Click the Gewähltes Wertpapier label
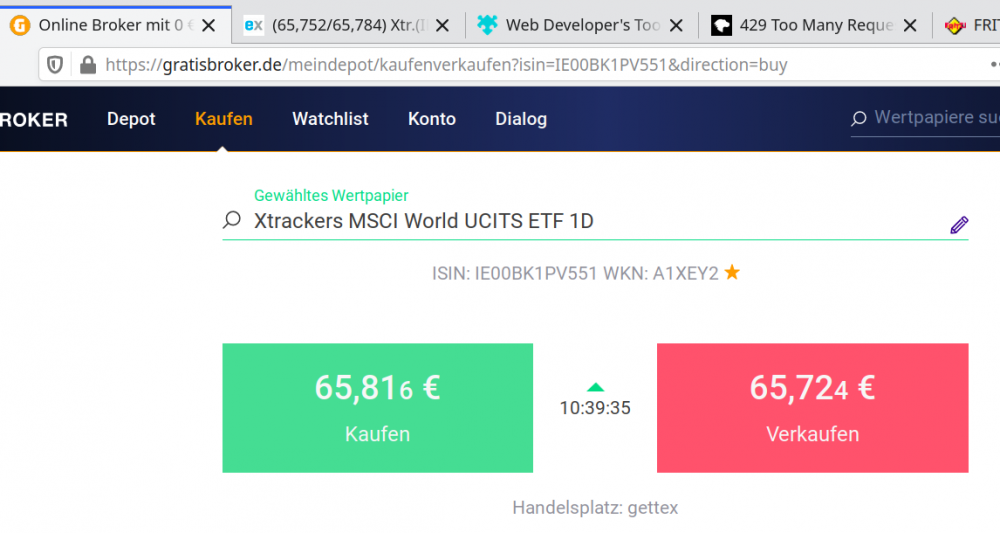1000x533 pixels. pyautogui.click(x=331, y=195)
